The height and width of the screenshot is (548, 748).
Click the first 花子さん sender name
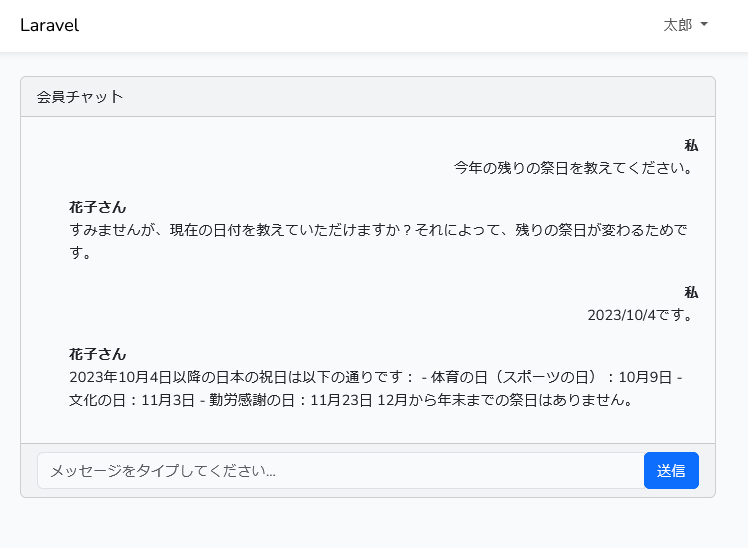click(97, 207)
